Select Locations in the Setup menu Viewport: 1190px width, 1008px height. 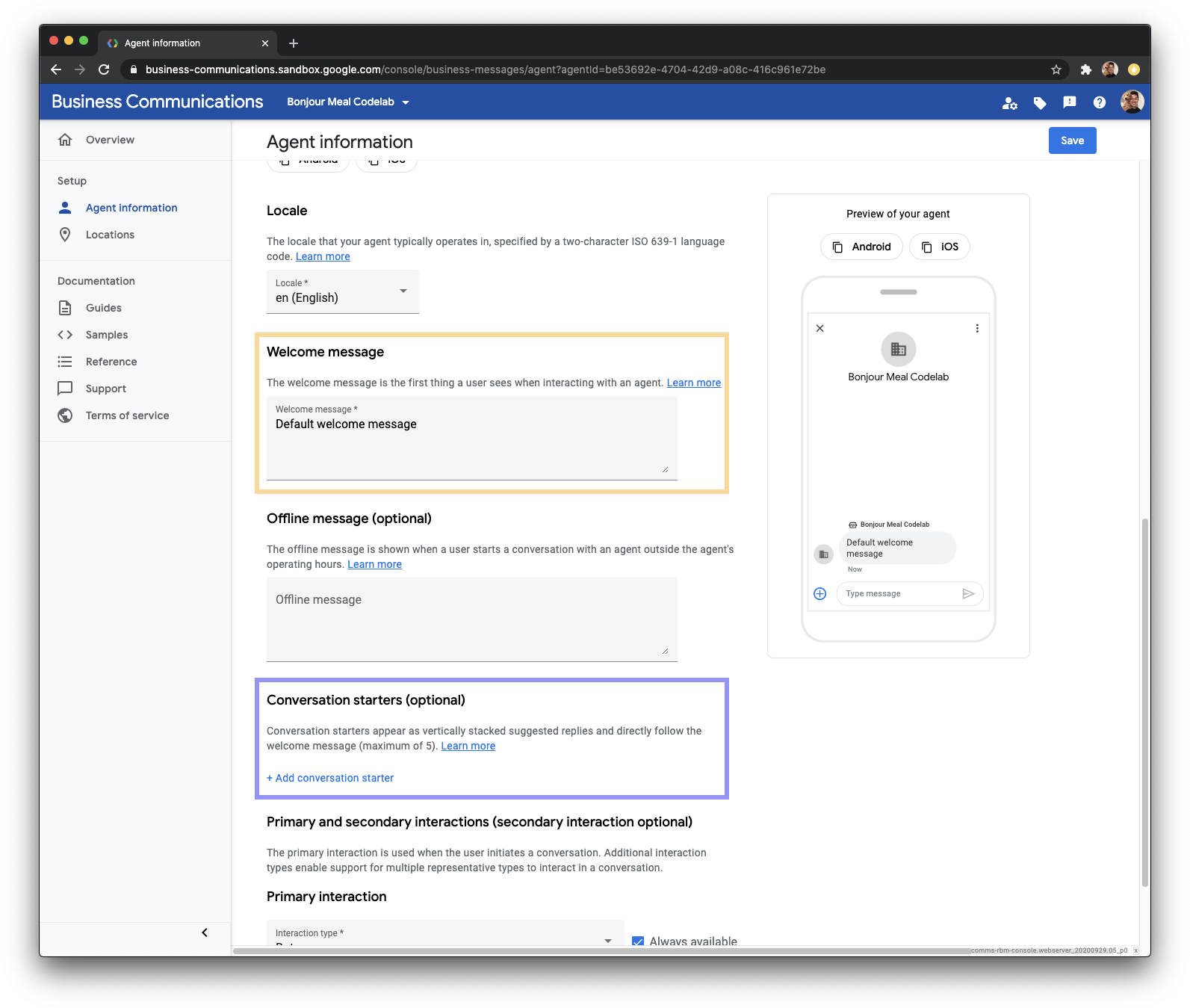[110, 235]
